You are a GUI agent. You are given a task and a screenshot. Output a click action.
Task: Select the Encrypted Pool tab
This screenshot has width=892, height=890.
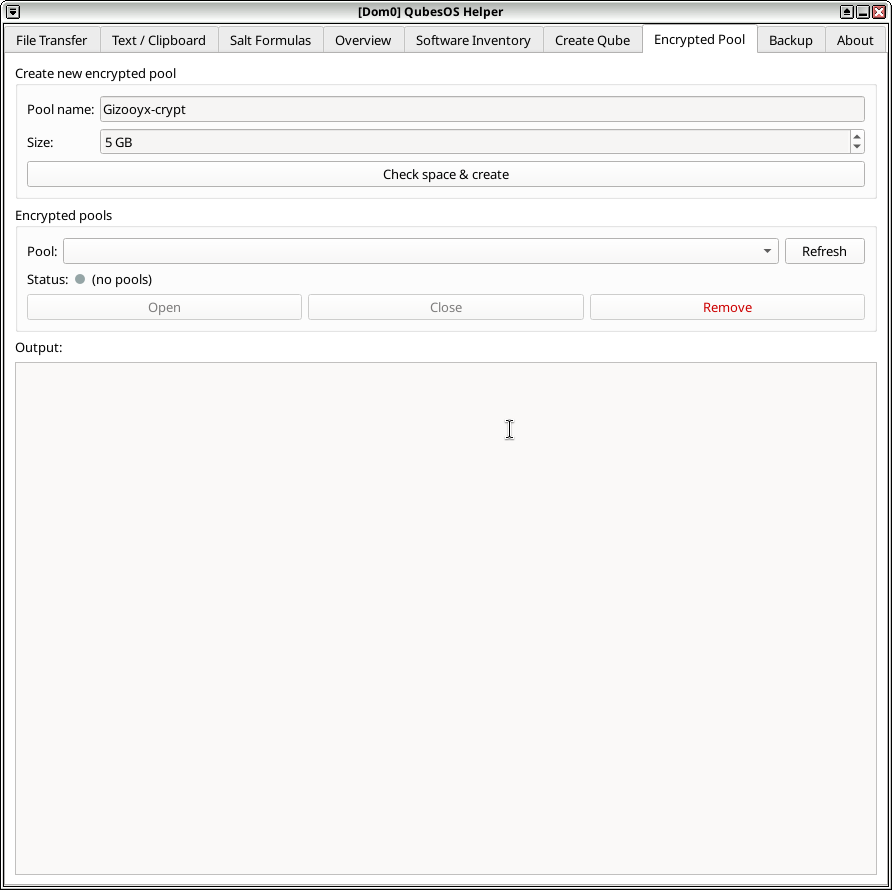pos(700,39)
